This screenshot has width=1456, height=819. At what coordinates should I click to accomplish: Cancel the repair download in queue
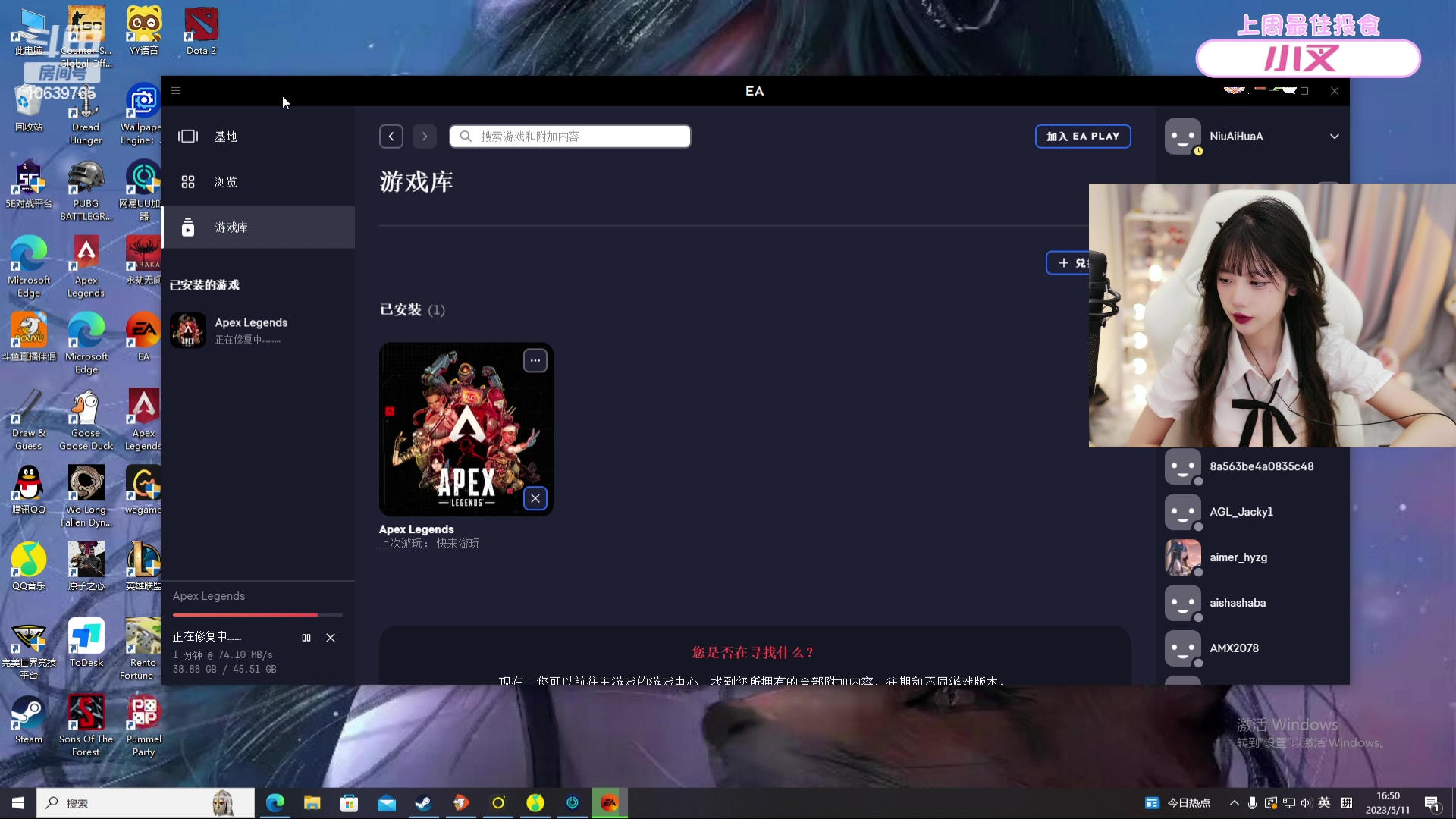(x=331, y=638)
